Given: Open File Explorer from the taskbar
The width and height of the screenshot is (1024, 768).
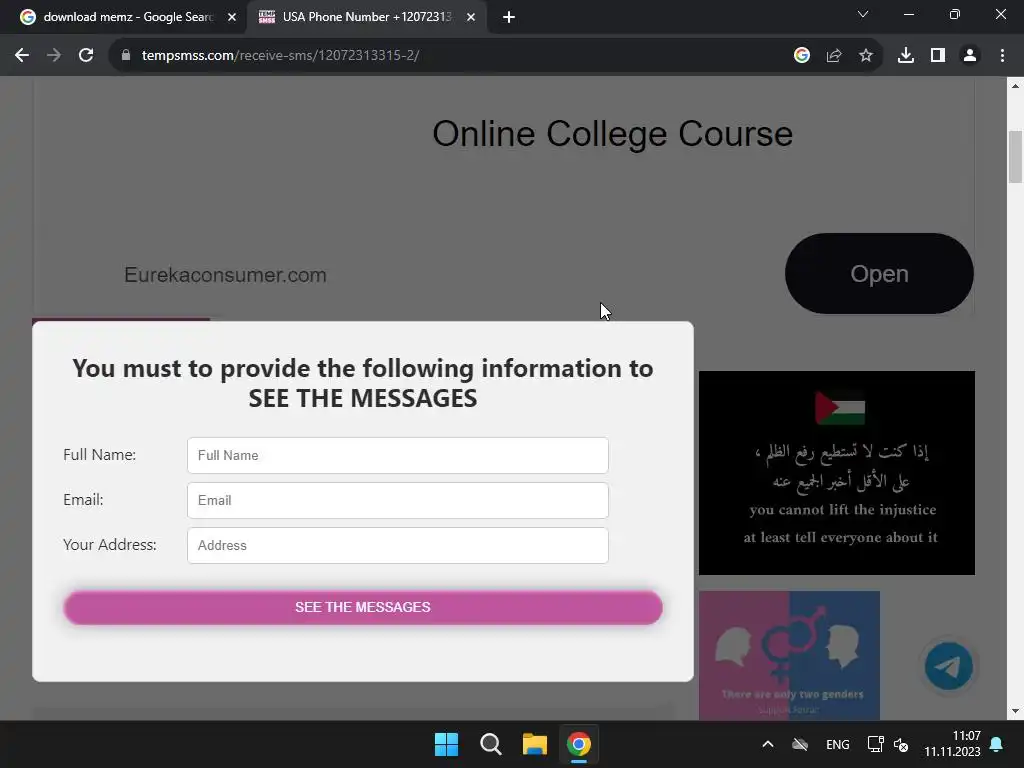Looking at the screenshot, I should point(534,744).
